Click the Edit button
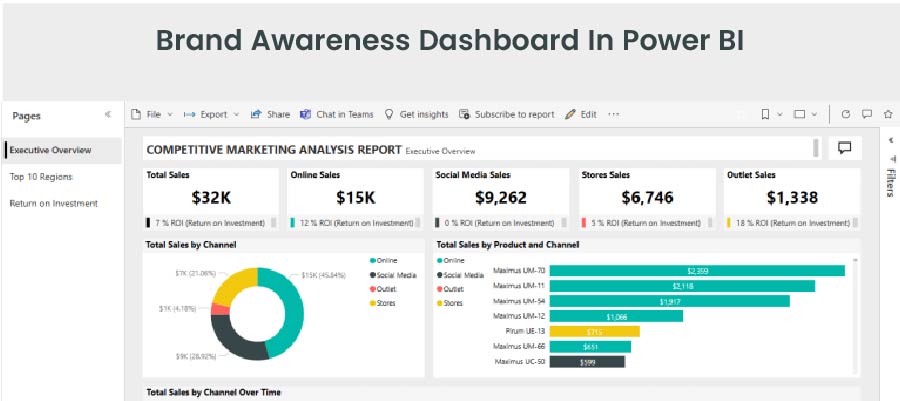Screen dimensions: 900x401 (x=581, y=115)
